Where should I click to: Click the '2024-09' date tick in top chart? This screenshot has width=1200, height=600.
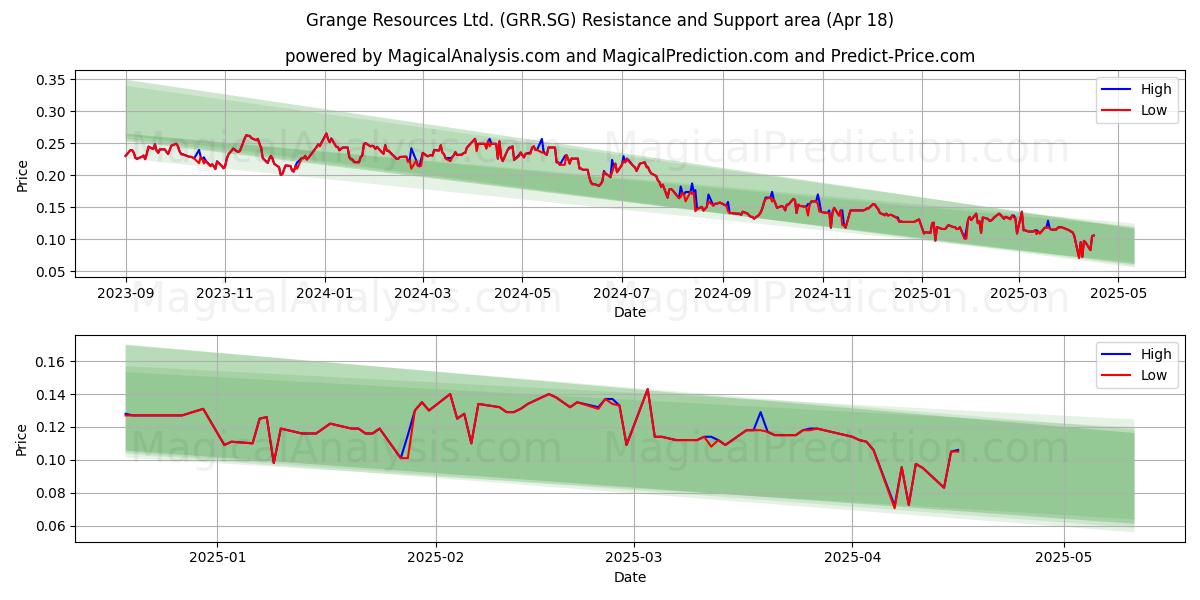pos(722,296)
